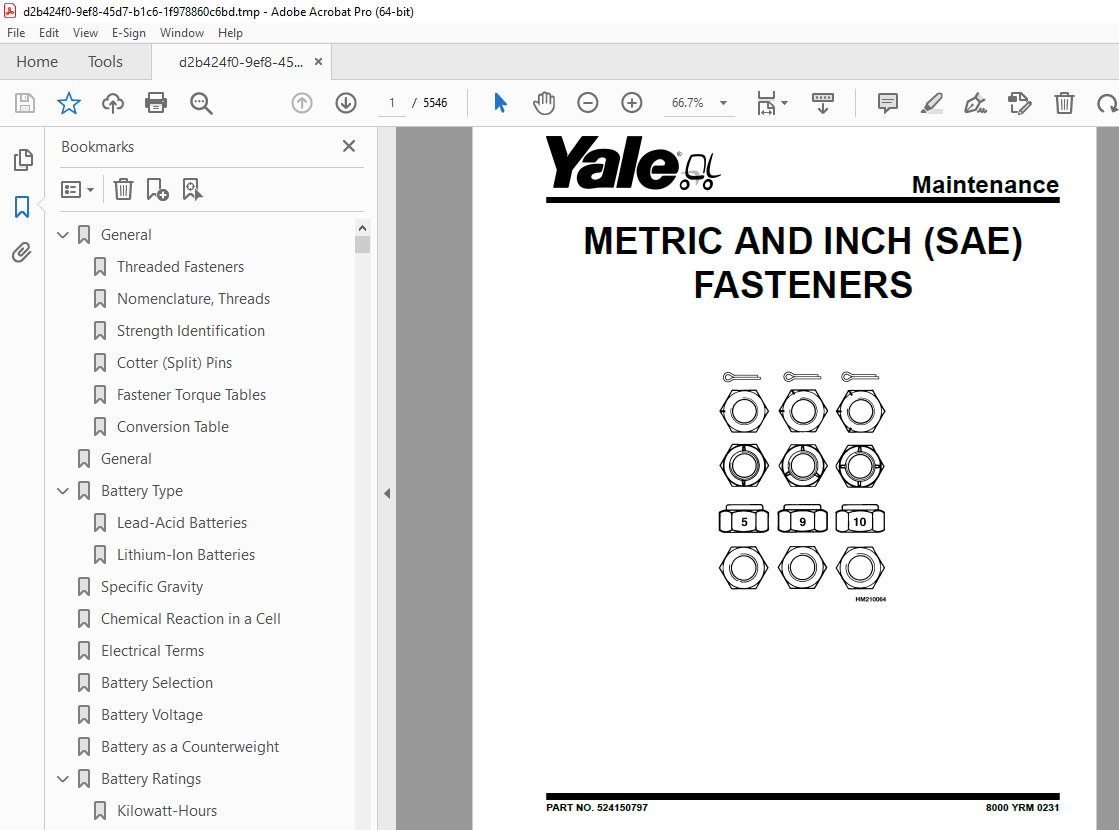Click the scrolling mode keyboard icon

pyautogui.click(x=822, y=103)
